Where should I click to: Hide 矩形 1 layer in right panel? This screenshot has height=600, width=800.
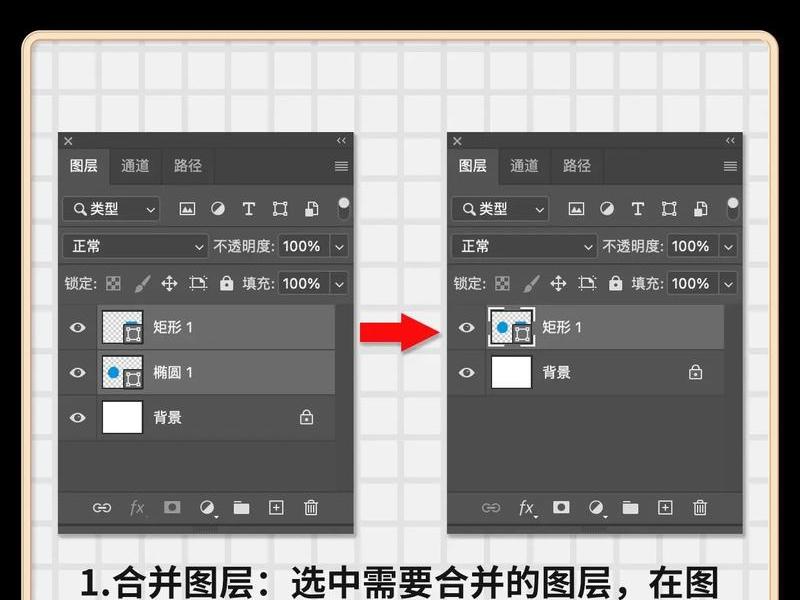pos(466,328)
